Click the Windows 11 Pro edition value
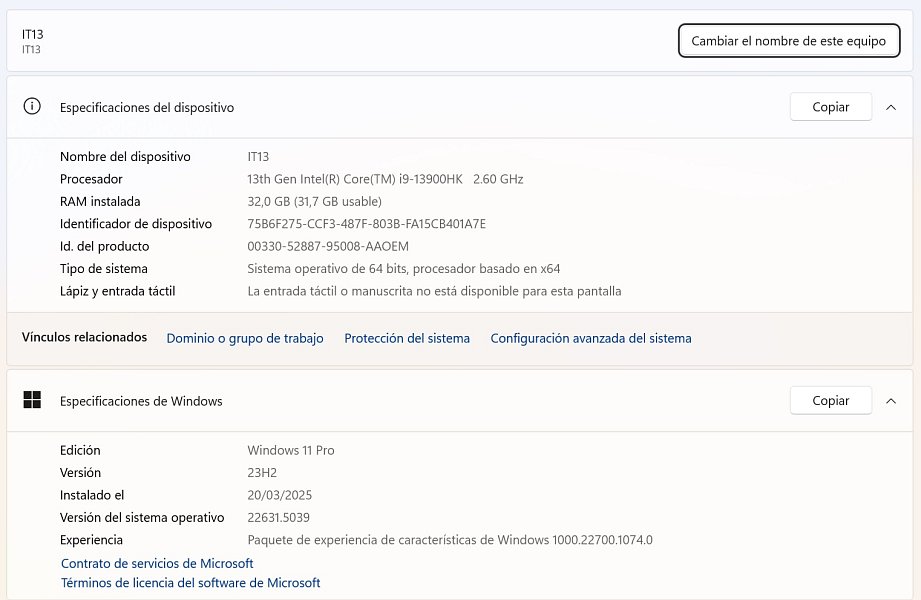The image size is (921, 600). click(x=291, y=450)
